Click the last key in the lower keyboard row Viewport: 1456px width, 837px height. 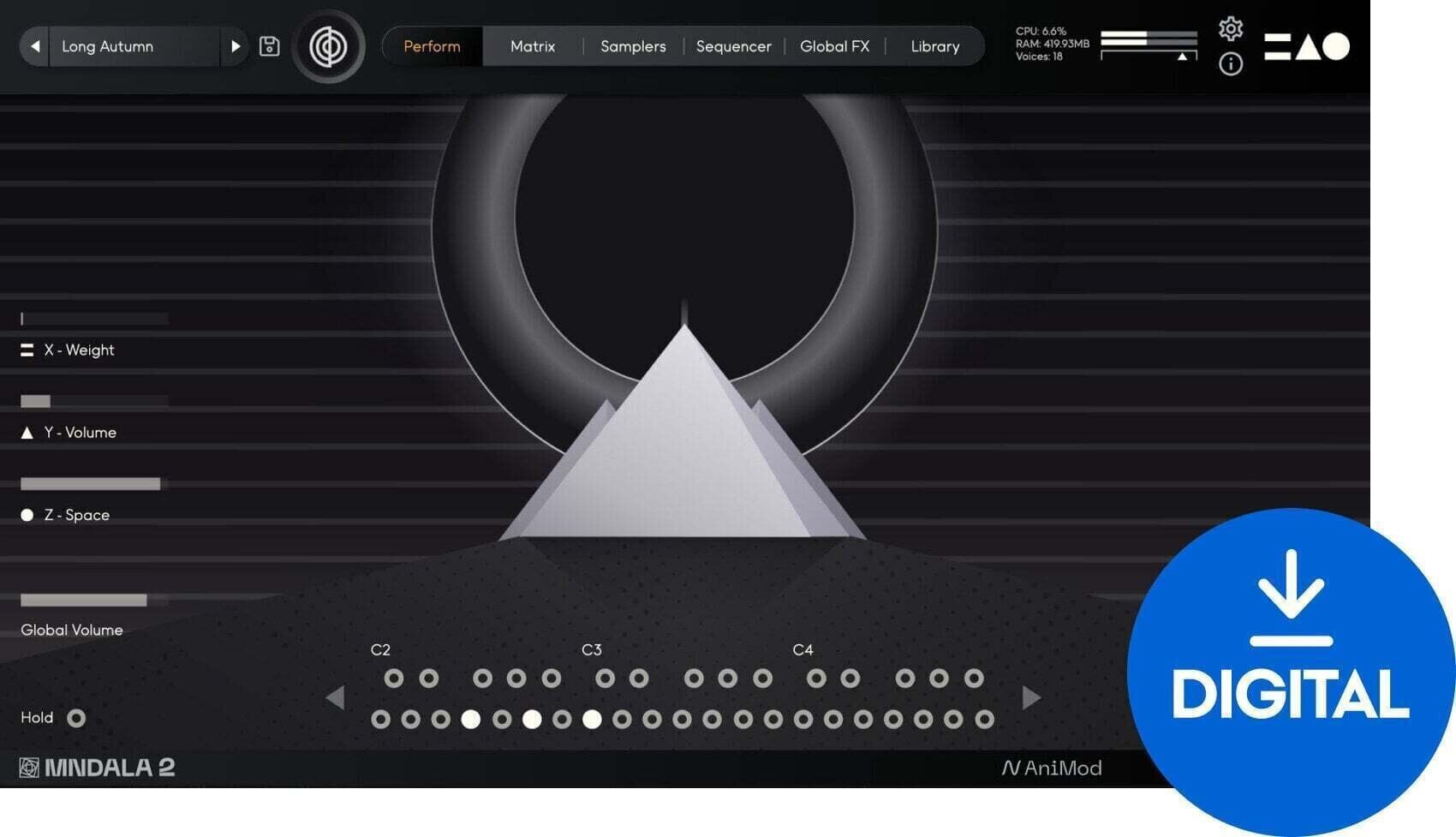(985, 720)
